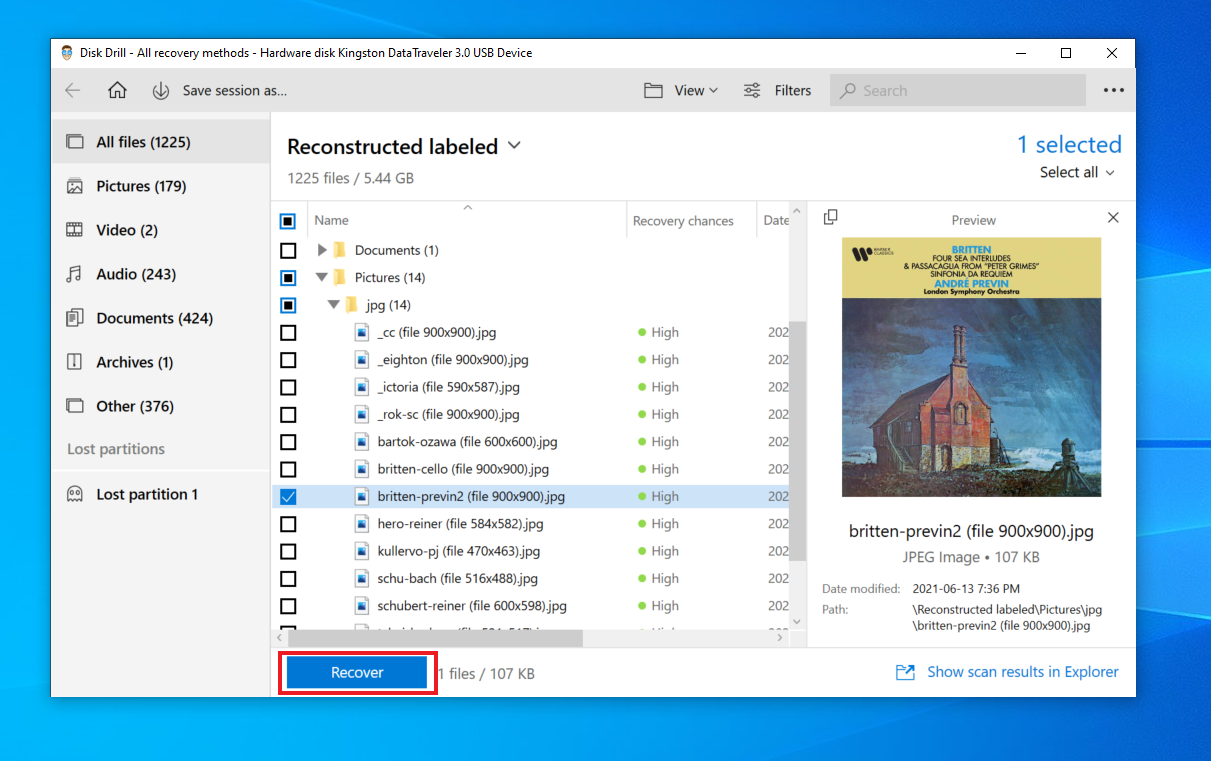
Task: Click the Documents icon in sidebar
Action: coord(75,318)
